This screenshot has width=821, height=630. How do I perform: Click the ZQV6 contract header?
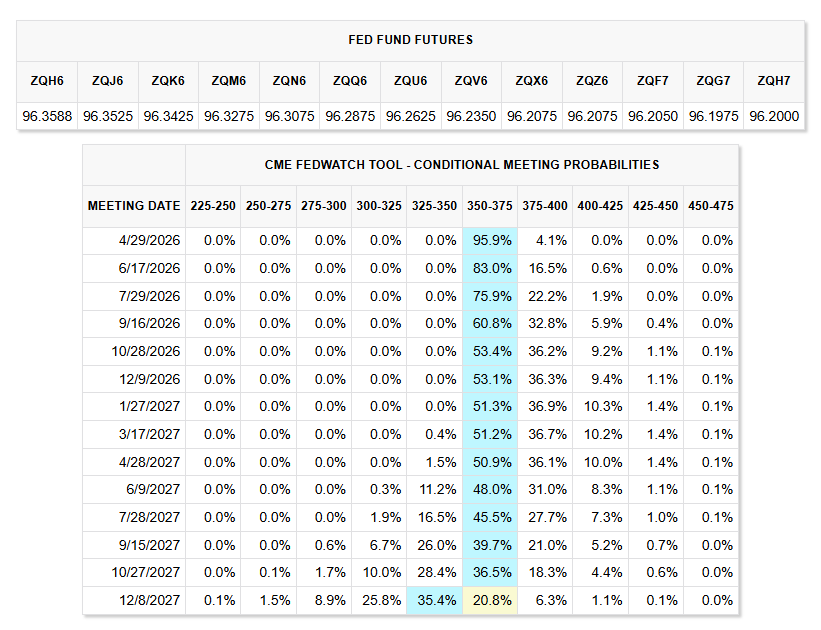471,81
